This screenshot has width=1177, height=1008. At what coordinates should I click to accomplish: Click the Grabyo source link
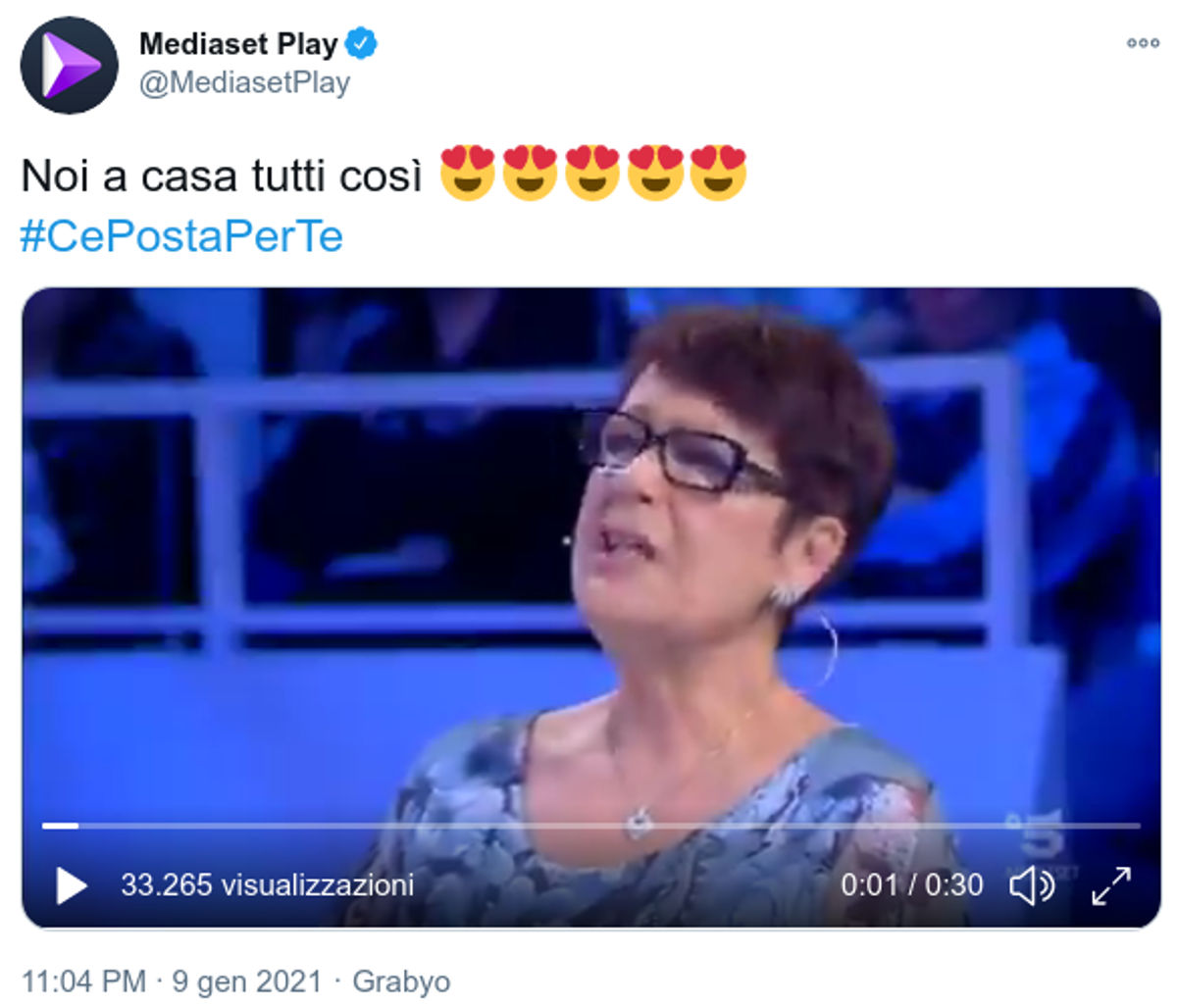coord(401,981)
